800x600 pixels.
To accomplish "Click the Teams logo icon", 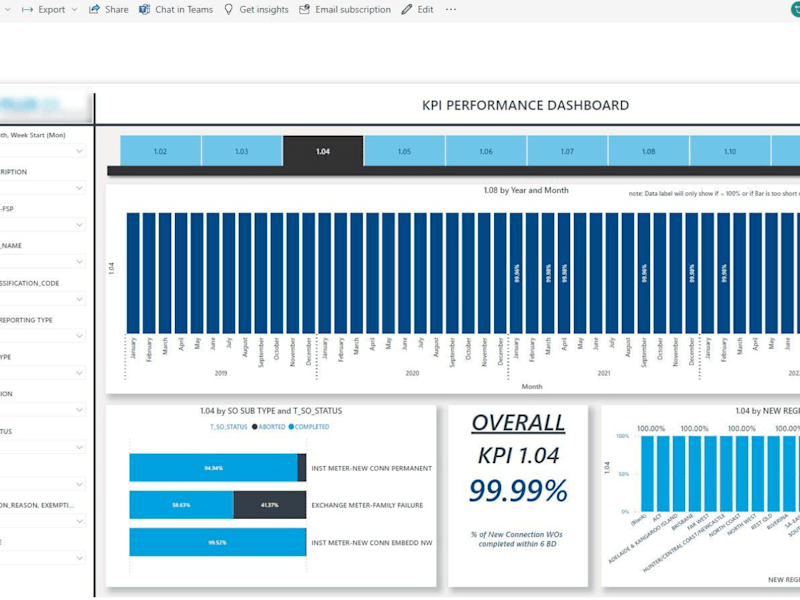I will pyautogui.click(x=145, y=9).
